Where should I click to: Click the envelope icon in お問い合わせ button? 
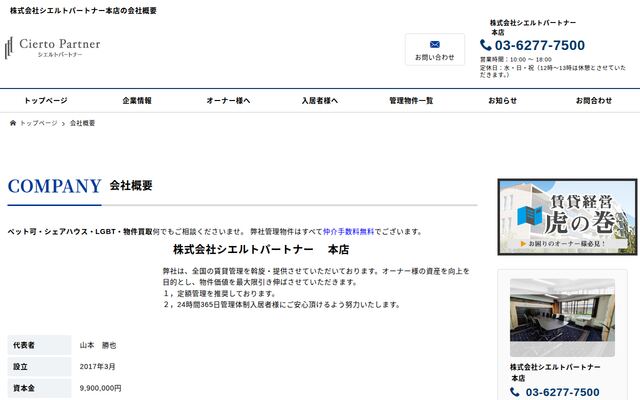coord(435,44)
